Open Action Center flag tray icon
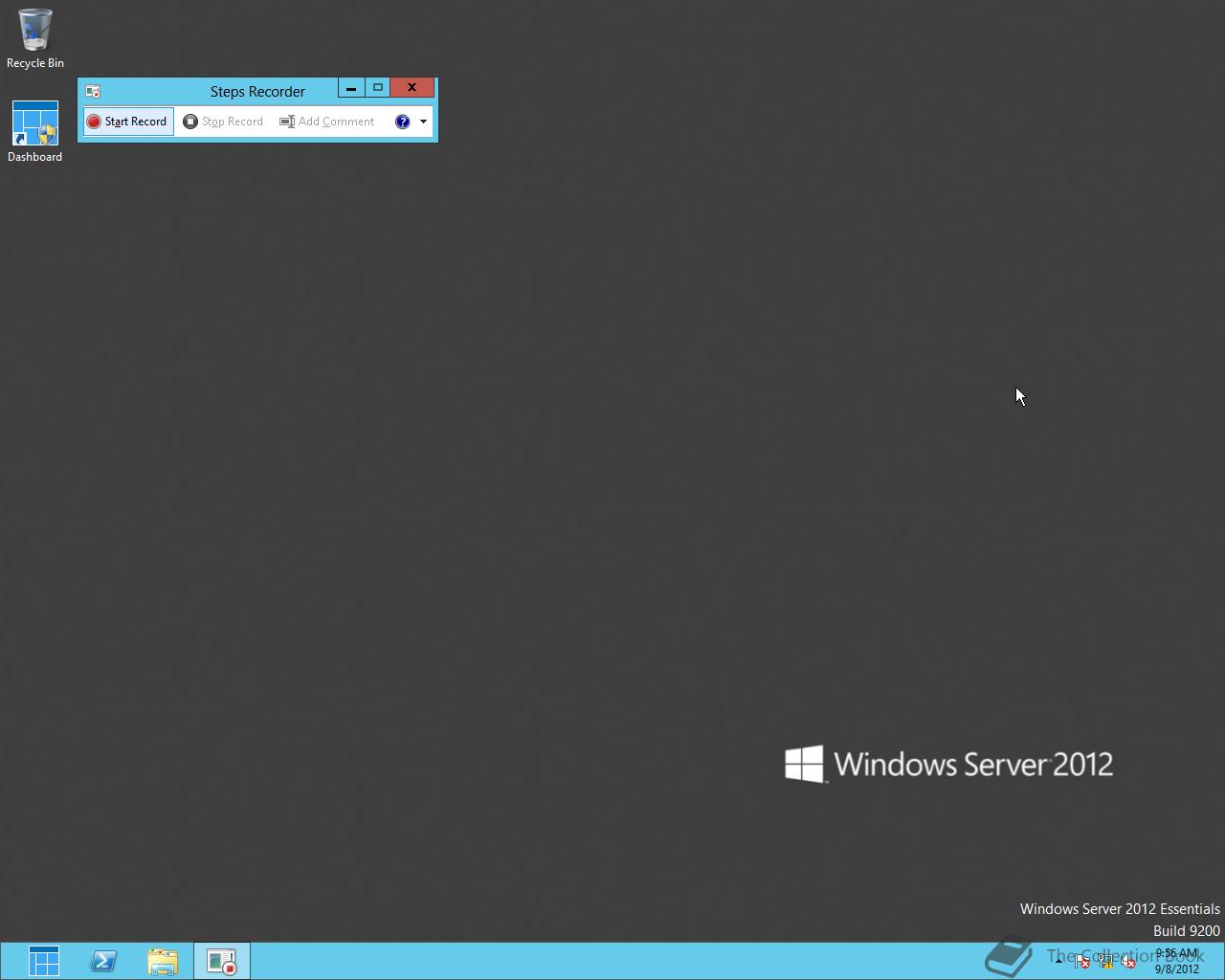Image resolution: width=1225 pixels, height=980 pixels. pos(1081,962)
